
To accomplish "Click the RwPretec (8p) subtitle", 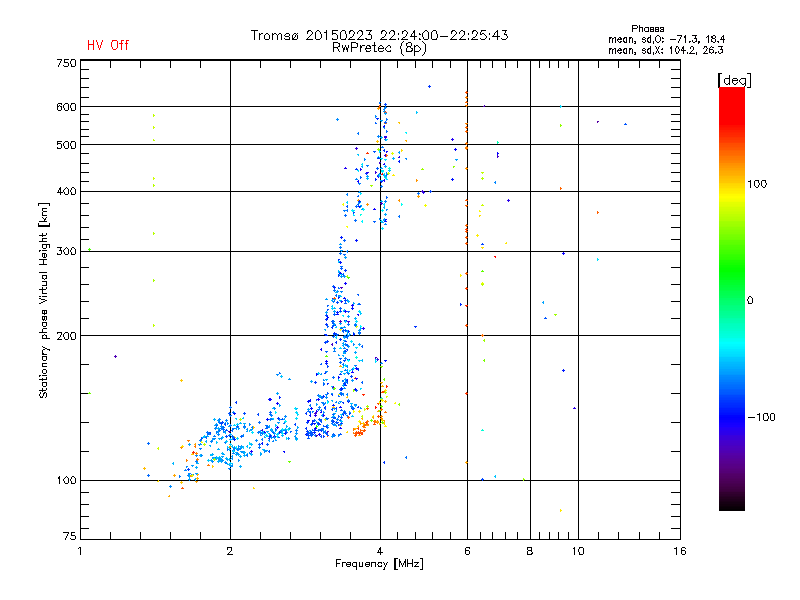I will [x=379, y=47].
